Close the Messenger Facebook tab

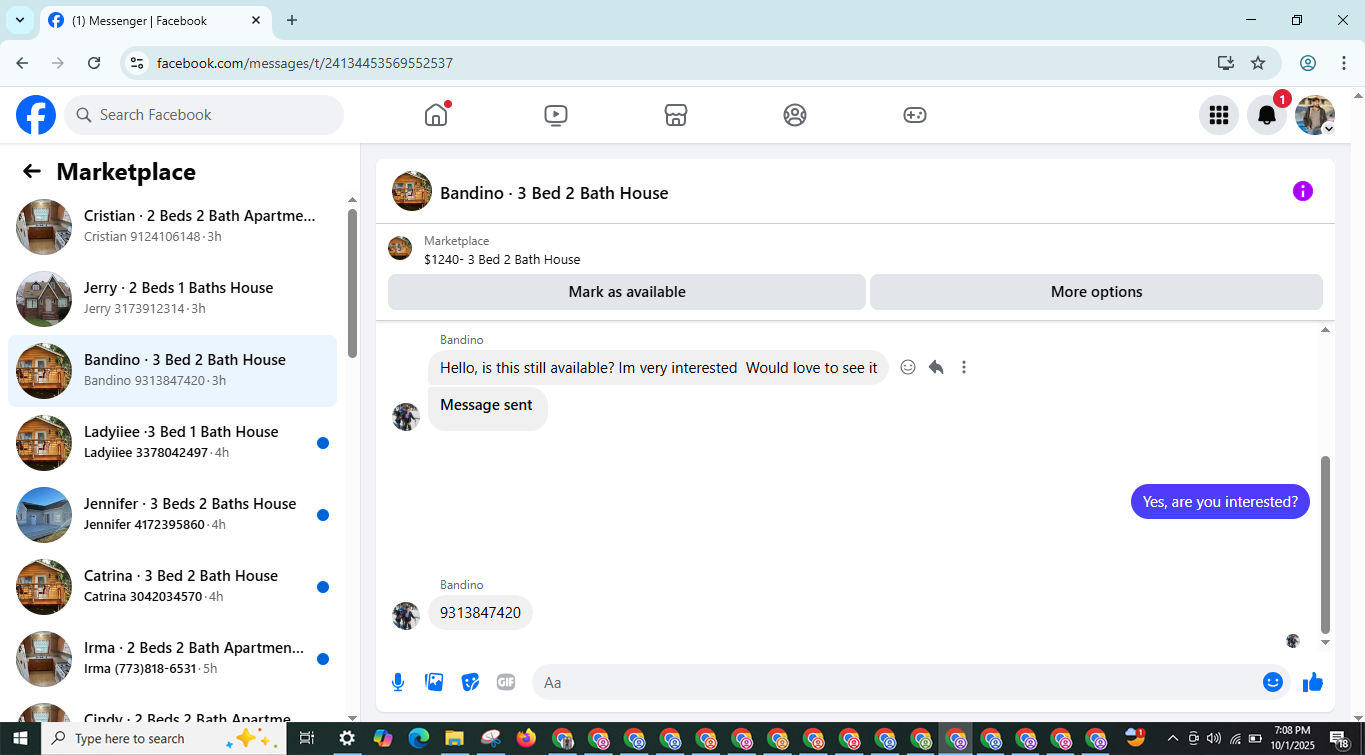[x=256, y=20]
